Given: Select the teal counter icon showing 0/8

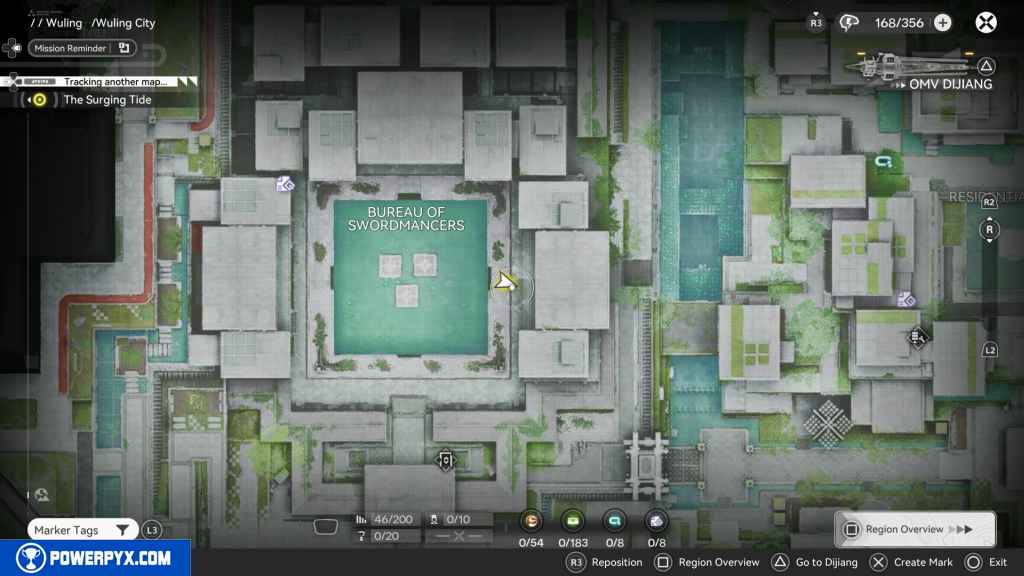Looking at the screenshot, I should point(614,521).
